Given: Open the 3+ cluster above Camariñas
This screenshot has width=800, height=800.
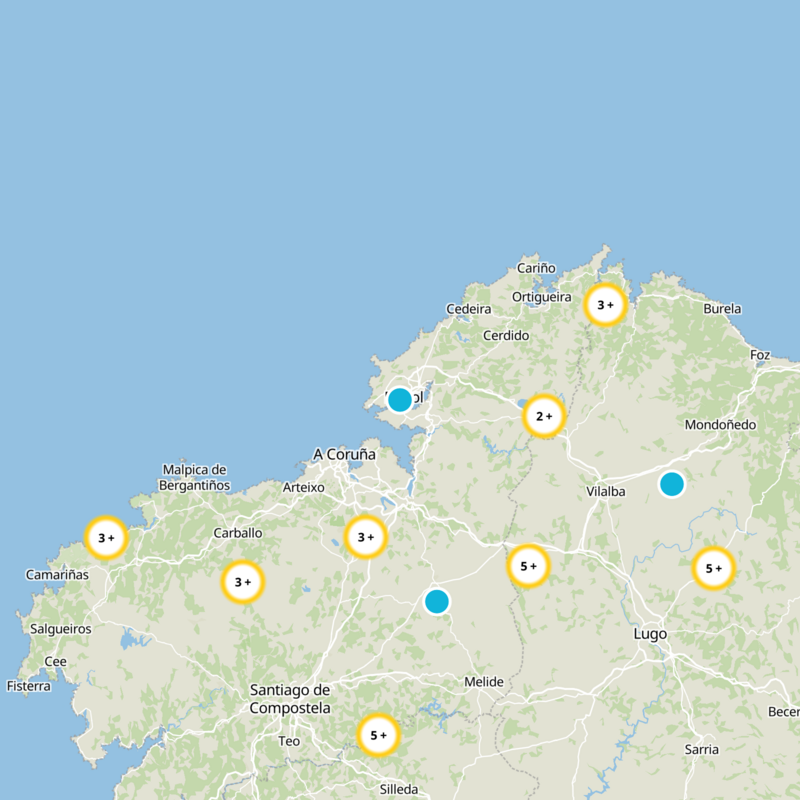Looking at the screenshot, I should pyautogui.click(x=106, y=538).
